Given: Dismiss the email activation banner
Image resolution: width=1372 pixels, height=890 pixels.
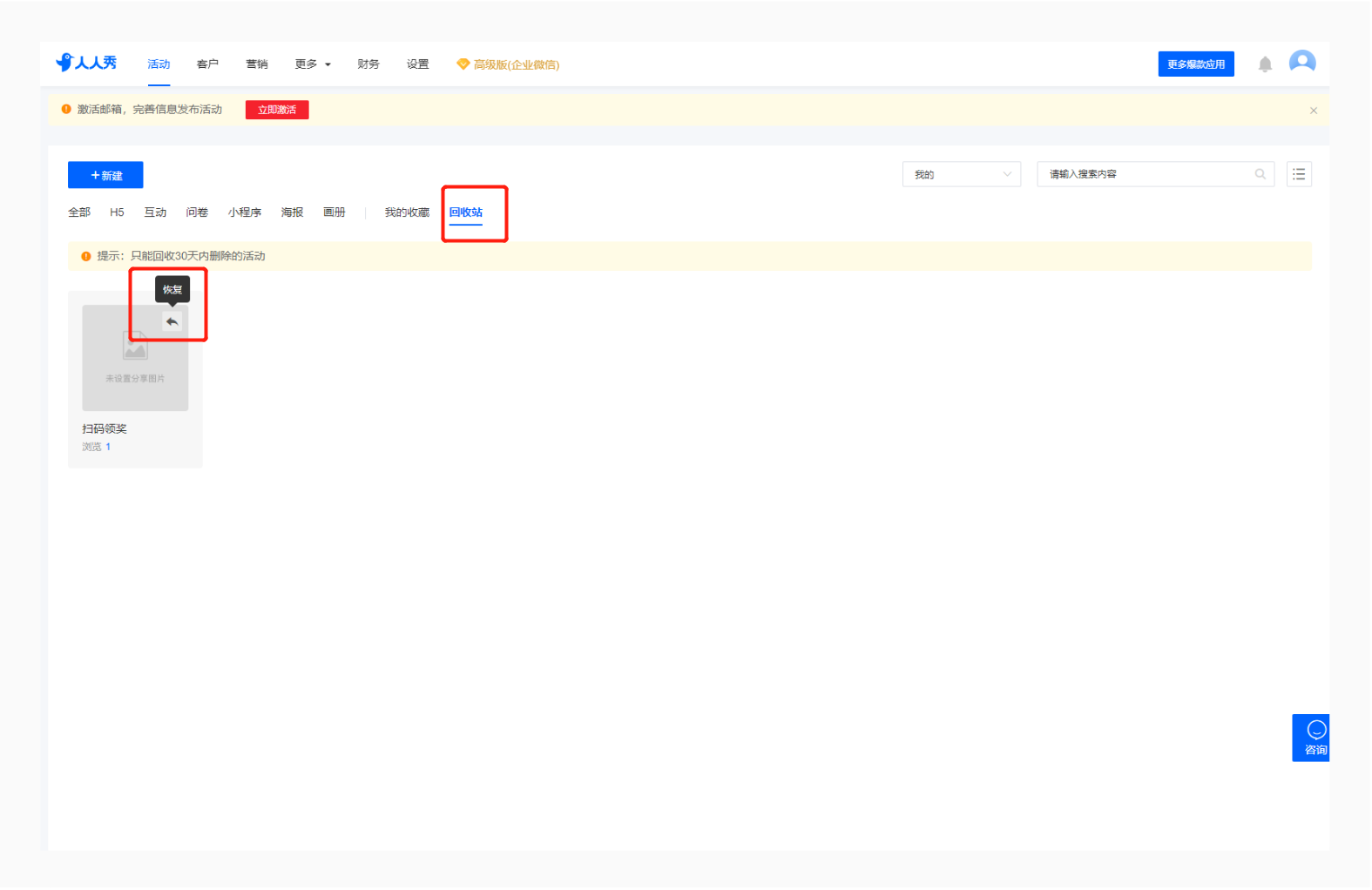Looking at the screenshot, I should tap(1314, 111).
